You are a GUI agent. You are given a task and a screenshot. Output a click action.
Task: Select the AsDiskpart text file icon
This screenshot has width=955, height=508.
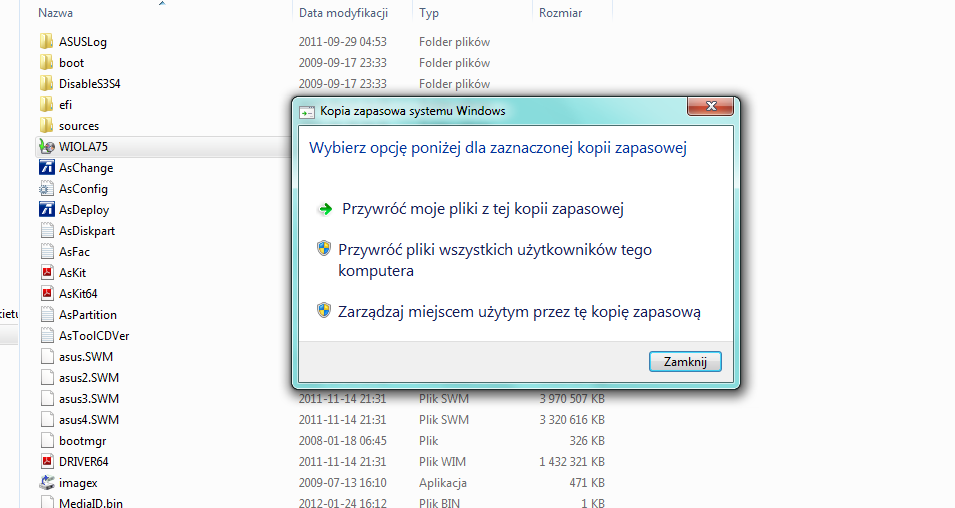click(46, 231)
